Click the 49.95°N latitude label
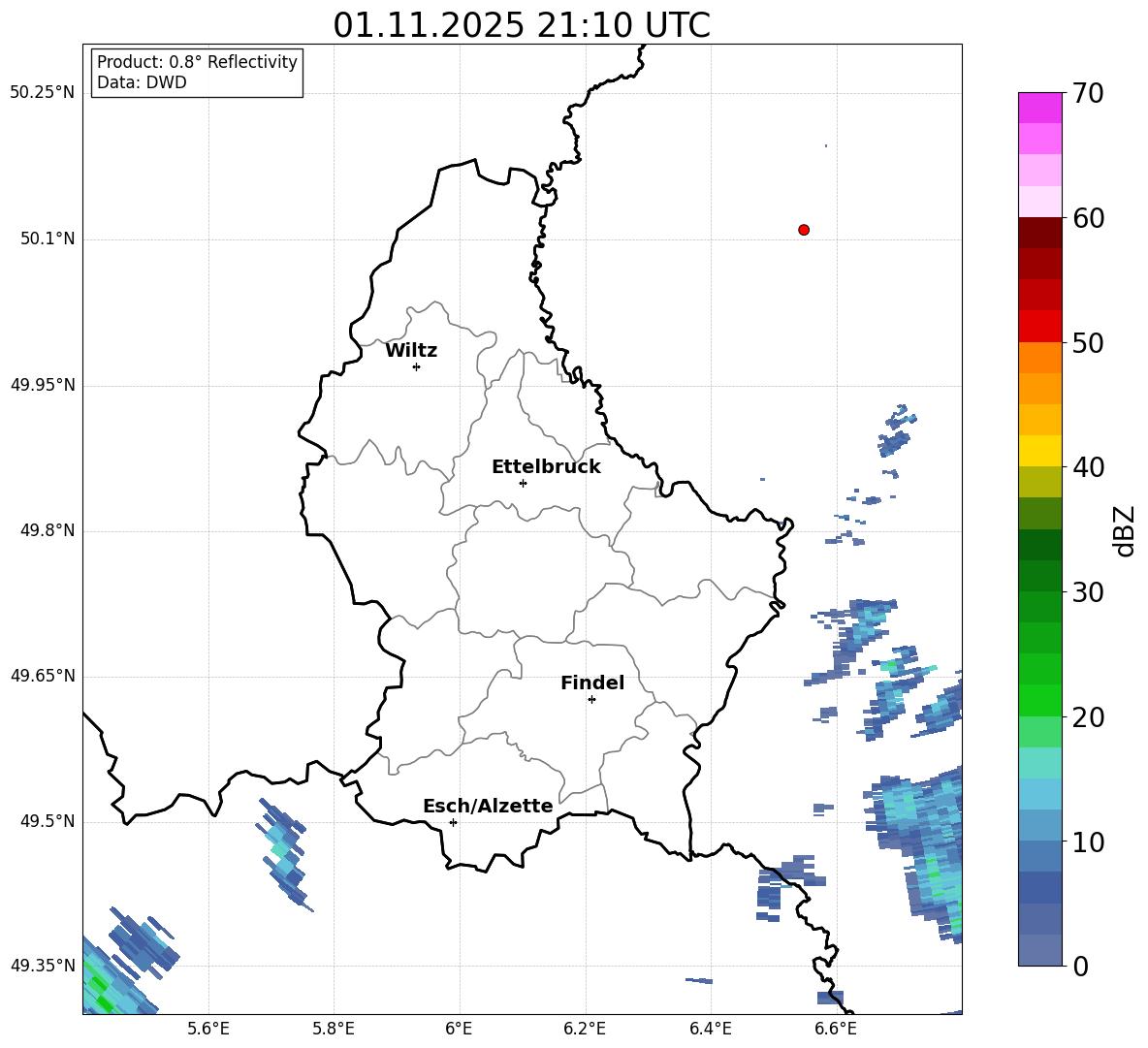The height and width of the screenshot is (1048, 1148). point(43,385)
